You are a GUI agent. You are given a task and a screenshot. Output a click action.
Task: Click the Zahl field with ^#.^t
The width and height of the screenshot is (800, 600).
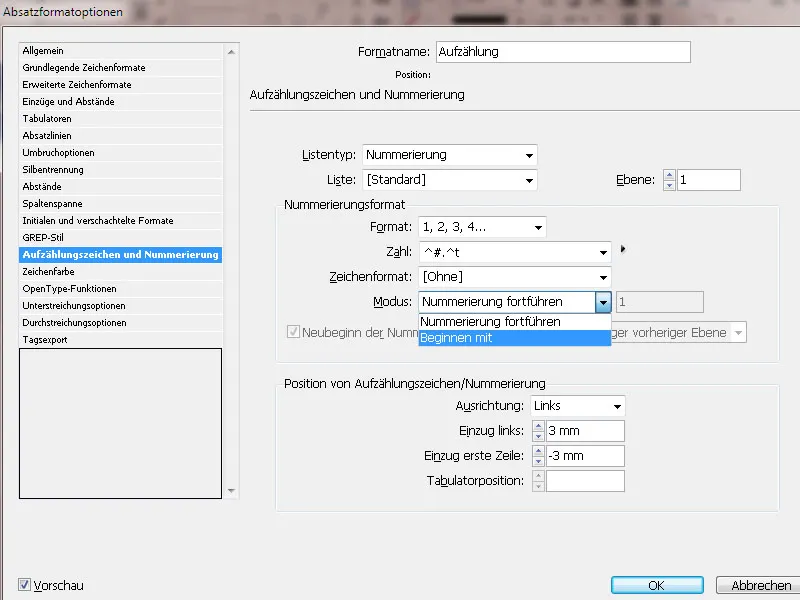[x=508, y=252]
